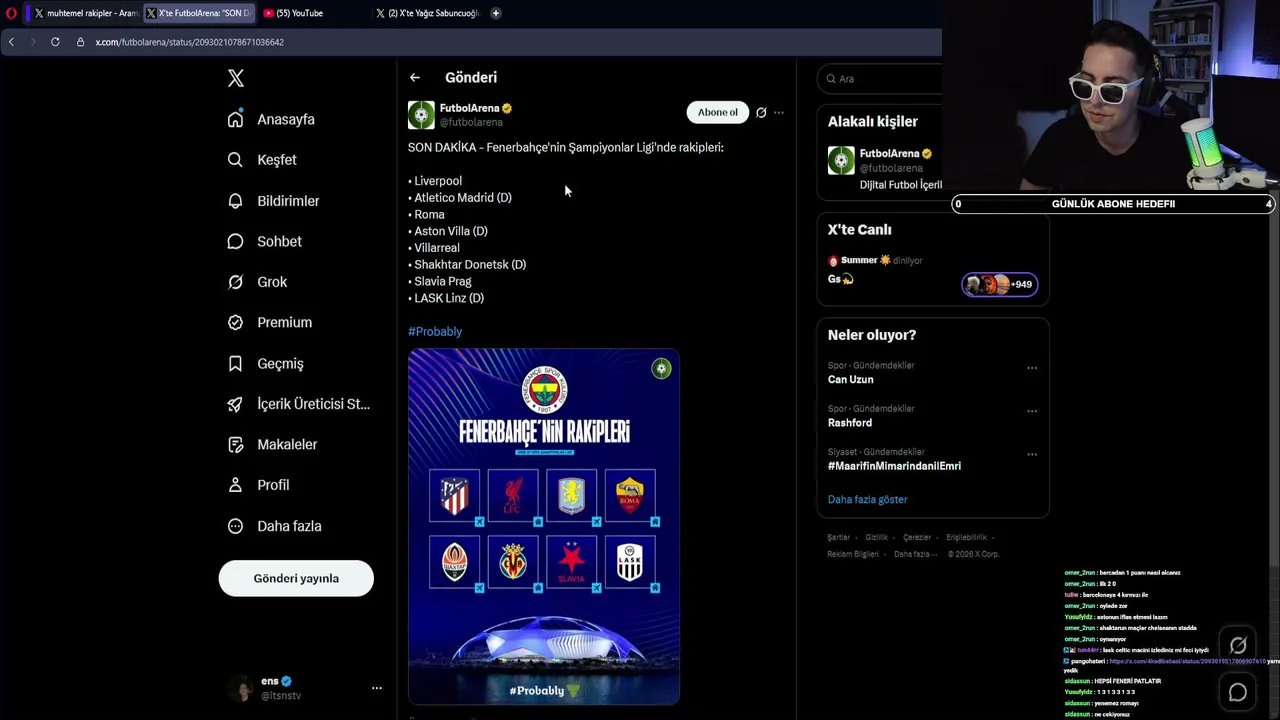Click the small badge on the post image
The image size is (1280, 720).
[x=661, y=369]
